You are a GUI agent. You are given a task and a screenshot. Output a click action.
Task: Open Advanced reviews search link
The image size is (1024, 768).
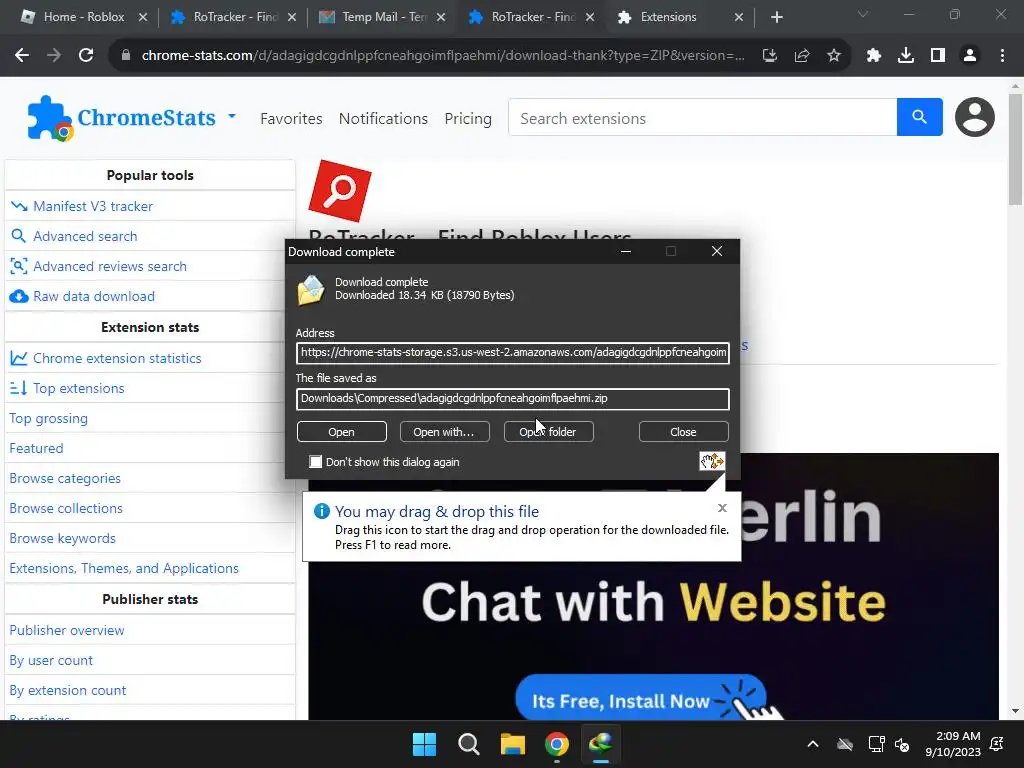tap(110, 266)
